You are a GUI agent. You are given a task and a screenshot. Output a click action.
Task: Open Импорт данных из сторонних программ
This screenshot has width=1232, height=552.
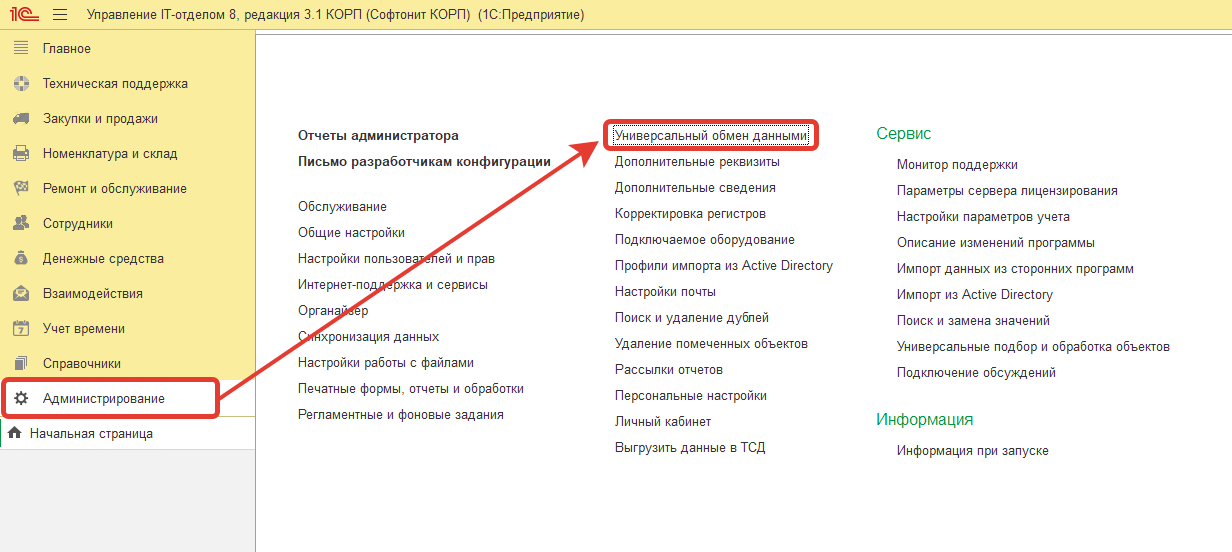pos(1015,269)
